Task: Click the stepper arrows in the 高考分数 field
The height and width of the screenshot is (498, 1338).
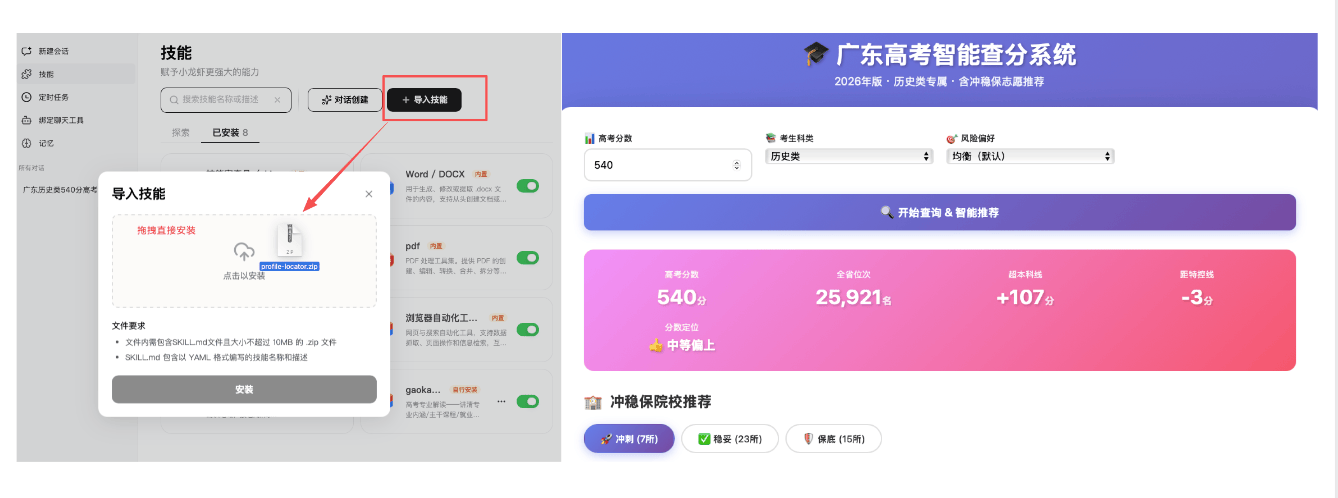Action: click(737, 165)
